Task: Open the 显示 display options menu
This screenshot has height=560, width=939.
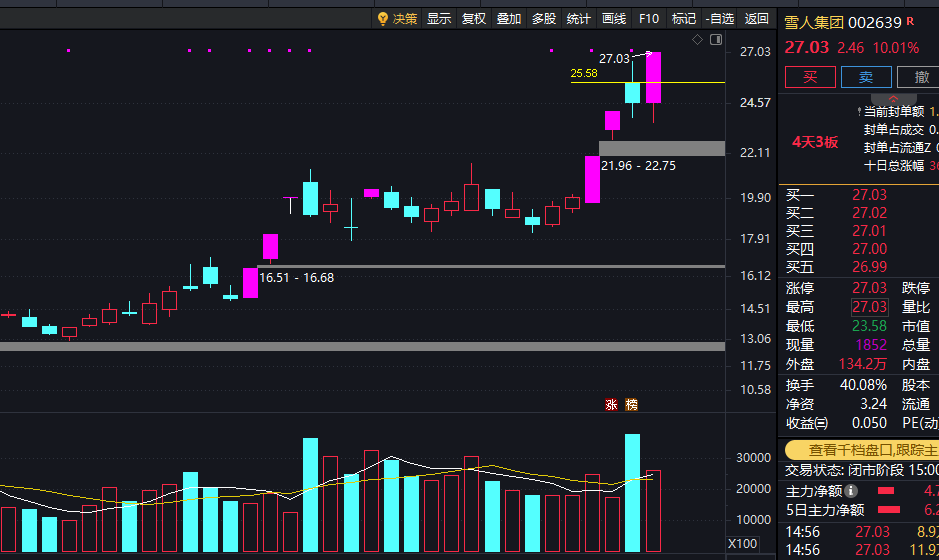Action: coord(438,19)
